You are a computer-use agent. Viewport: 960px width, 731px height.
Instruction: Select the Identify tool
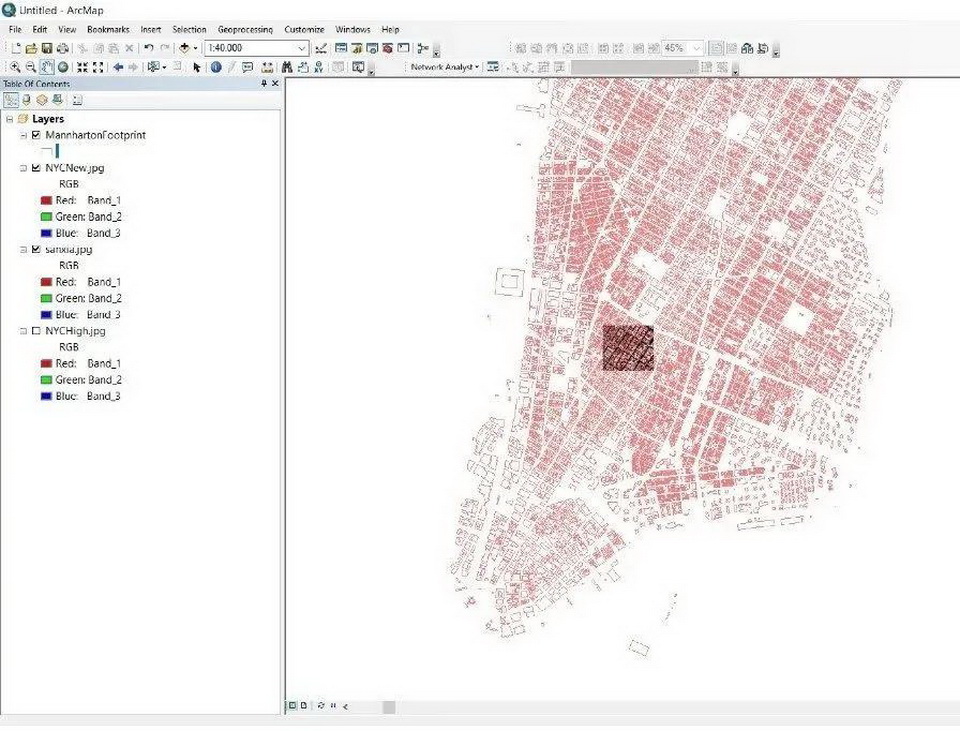pos(216,67)
